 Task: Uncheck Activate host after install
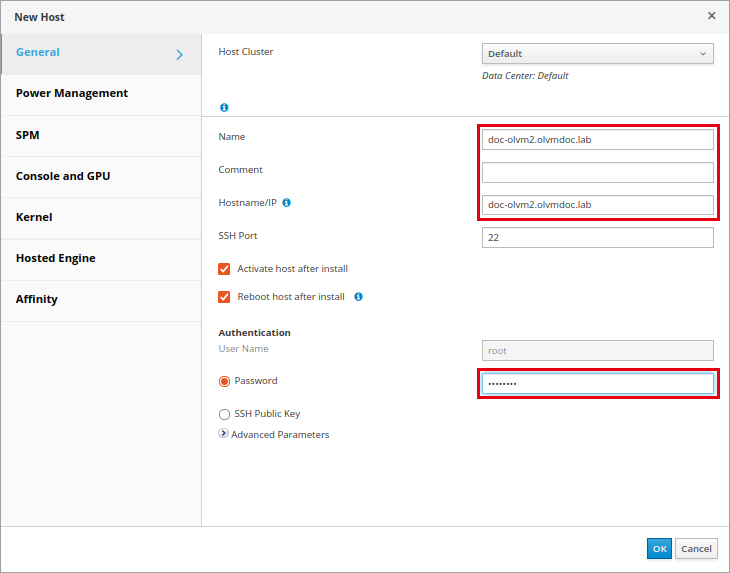[224, 269]
